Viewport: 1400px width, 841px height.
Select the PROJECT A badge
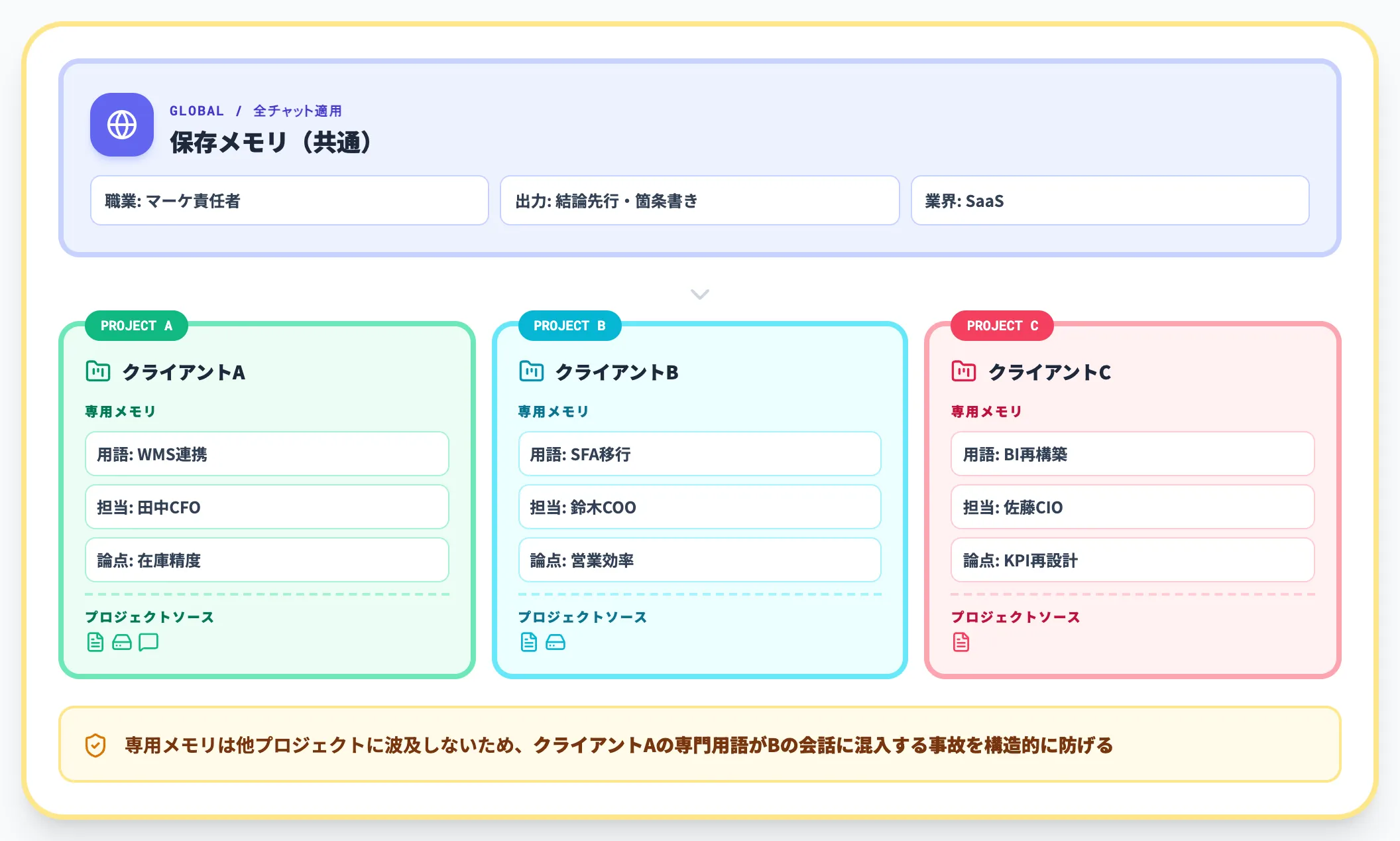(137, 326)
